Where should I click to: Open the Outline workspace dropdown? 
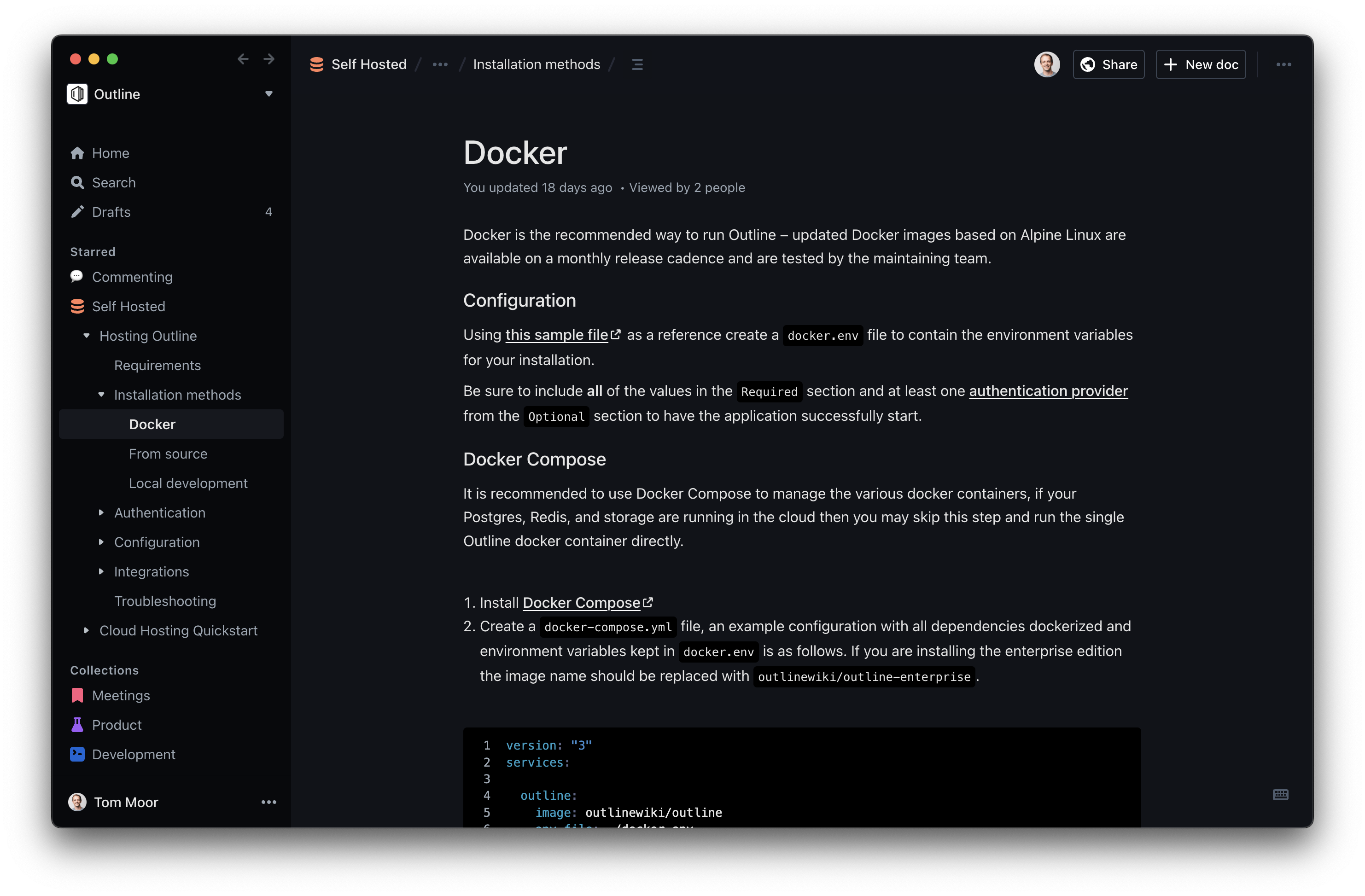268,94
